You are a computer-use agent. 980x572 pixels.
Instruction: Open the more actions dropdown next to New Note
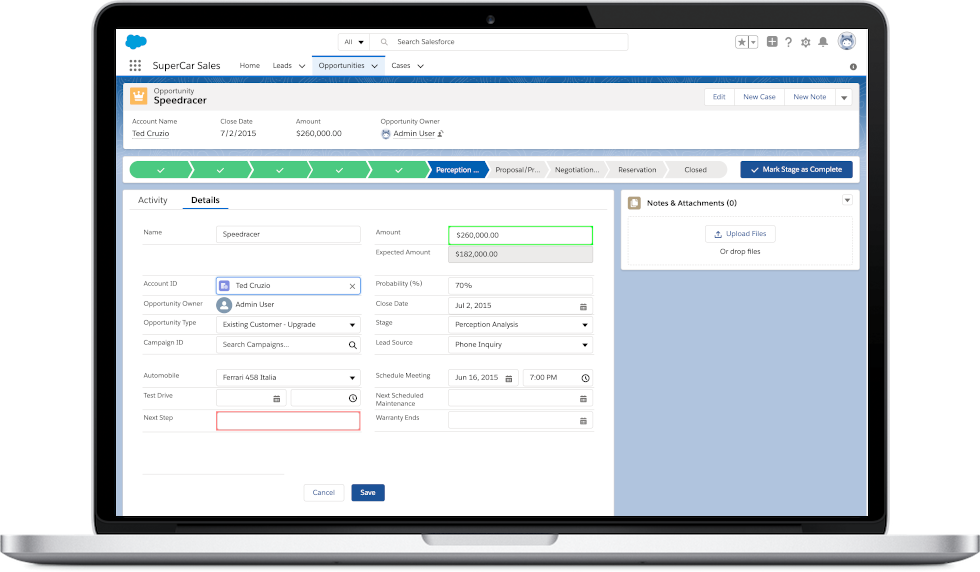tap(844, 97)
